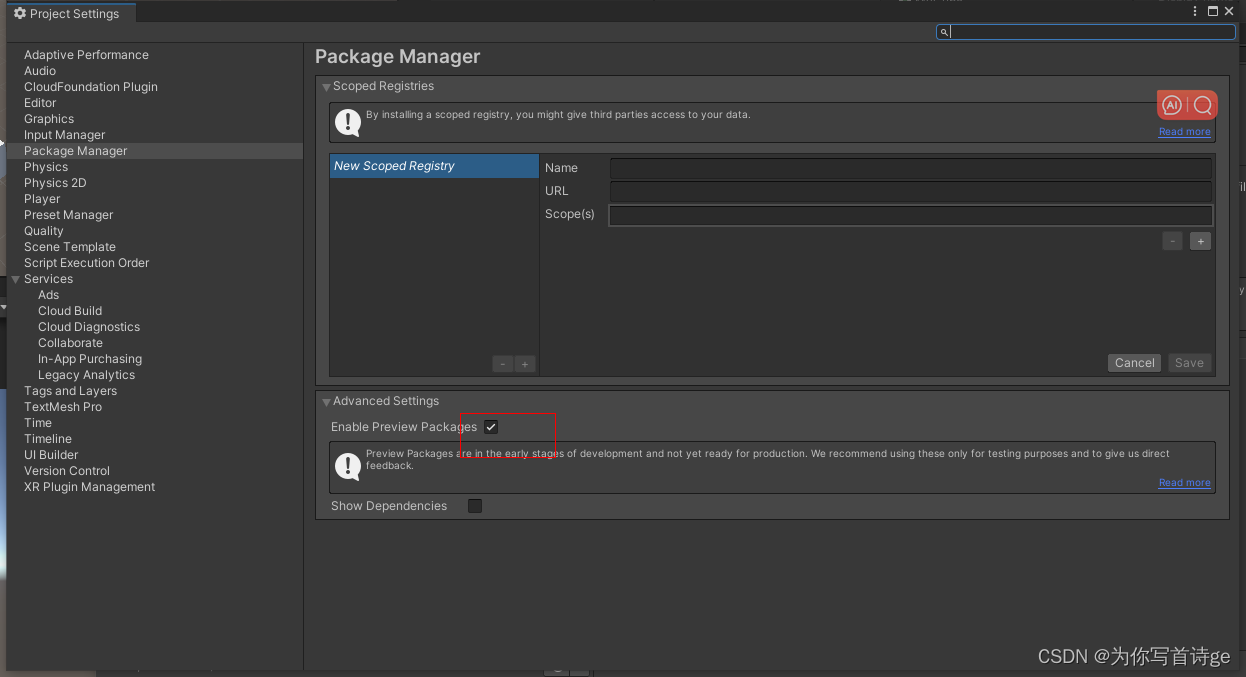Click the Read more link under Preview Packages
Image resolution: width=1246 pixels, height=677 pixels.
pos(1184,482)
